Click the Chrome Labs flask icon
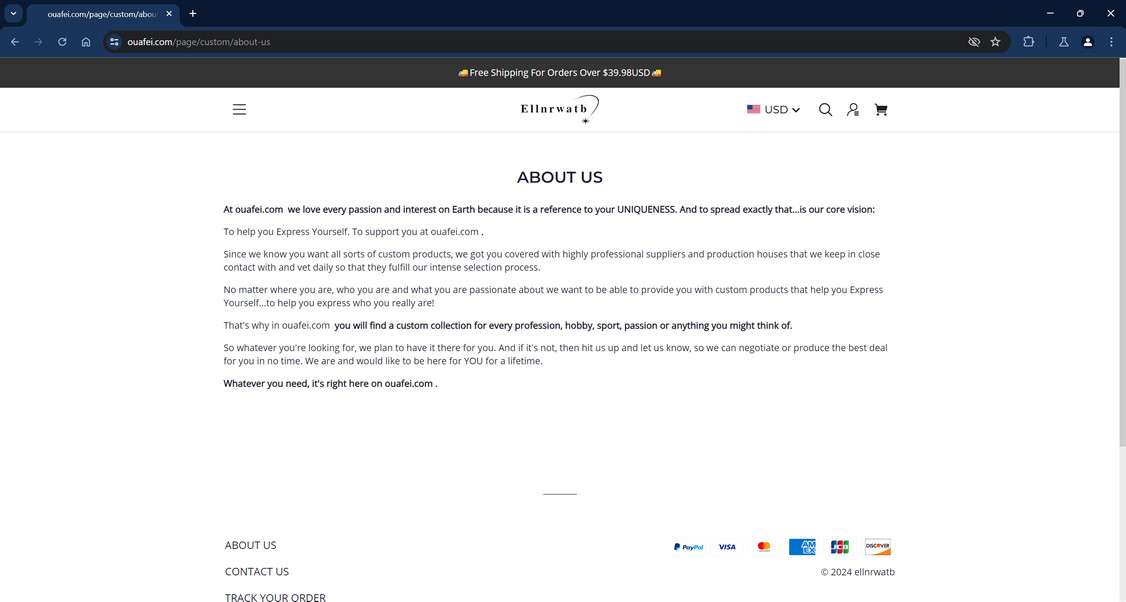Image resolution: width=1126 pixels, height=602 pixels. [x=1064, y=42]
